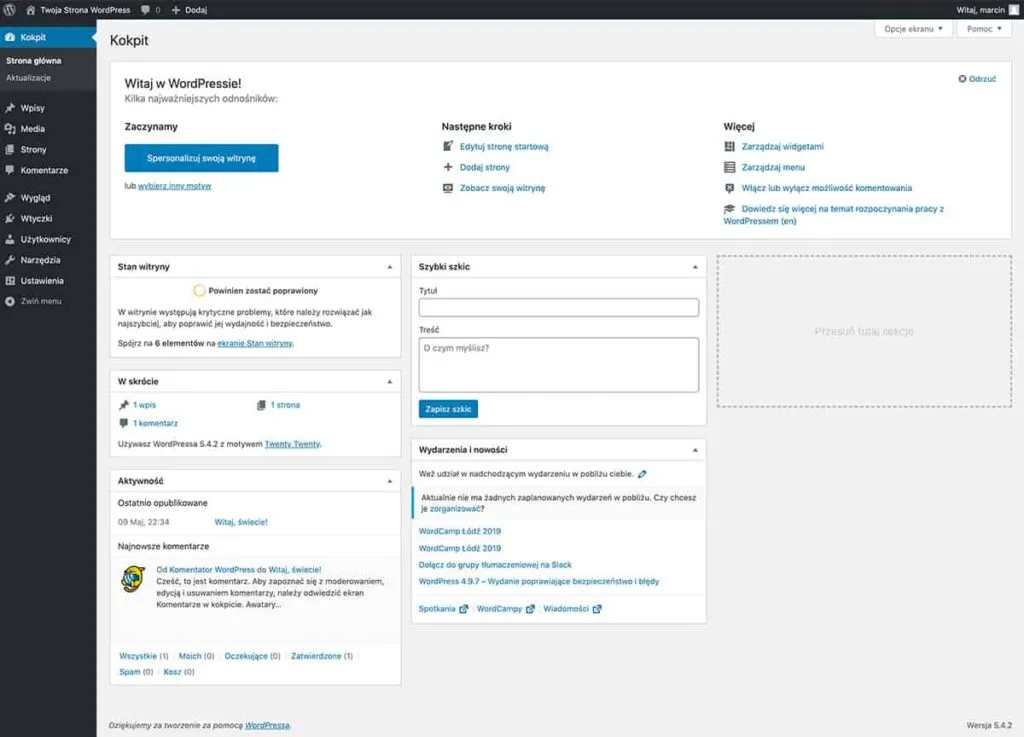Image resolution: width=1024 pixels, height=737 pixels.
Task: Click the Spersonalizuj swoją witrynę button
Action: click(x=201, y=157)
